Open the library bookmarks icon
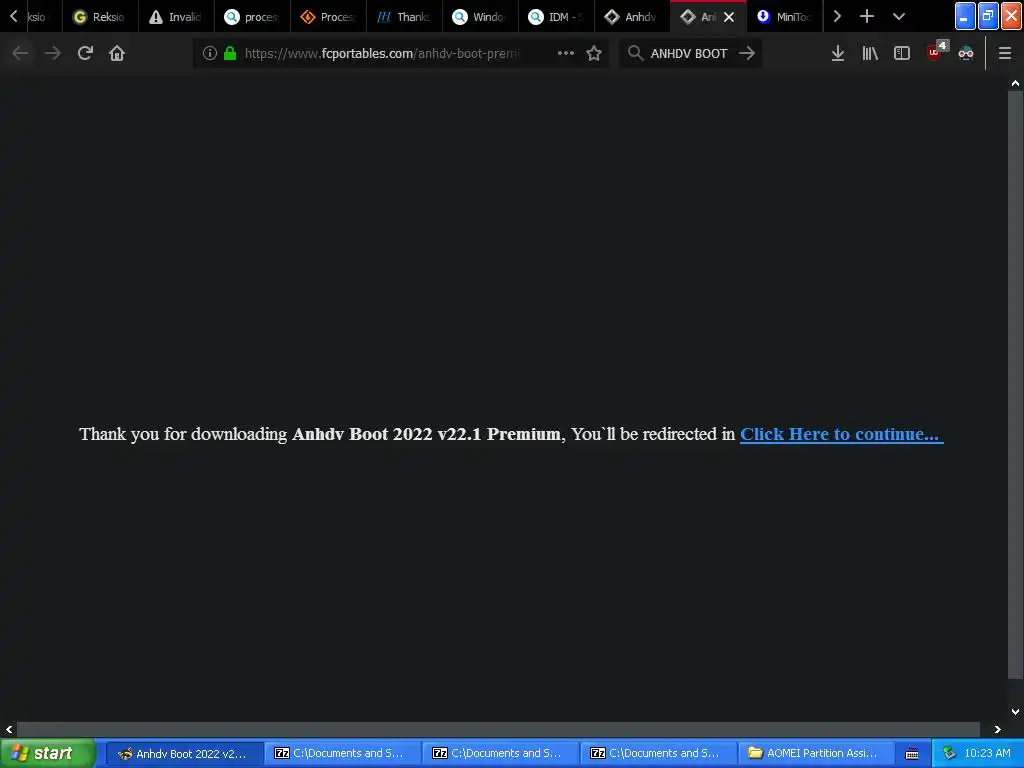Viewport: 1024px width, 768px height. click(x=870, y=53)
